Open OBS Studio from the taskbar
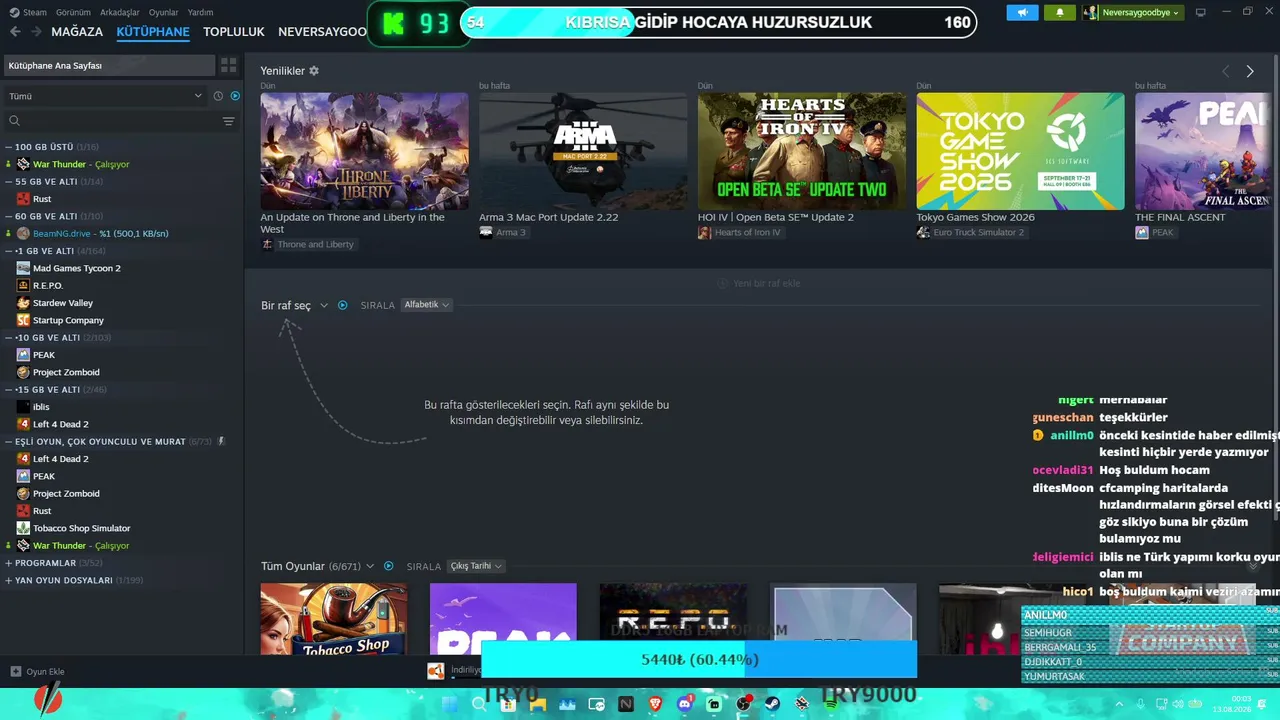 [744, 704]
